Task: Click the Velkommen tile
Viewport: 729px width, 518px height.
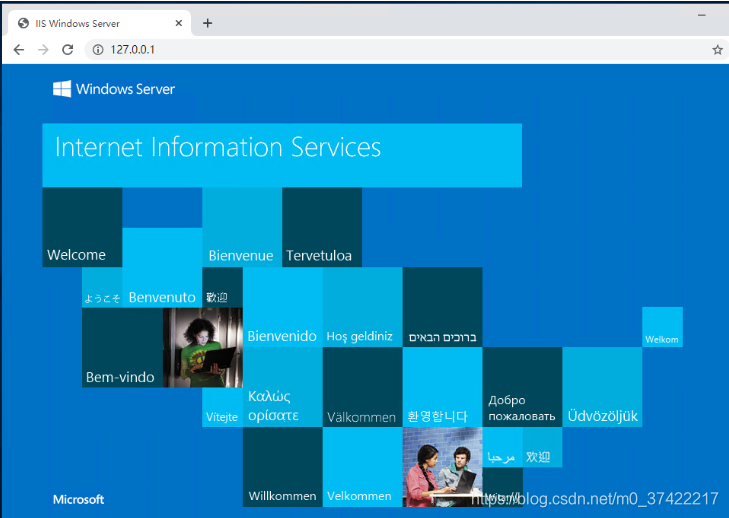Action: tap(363, 467)
